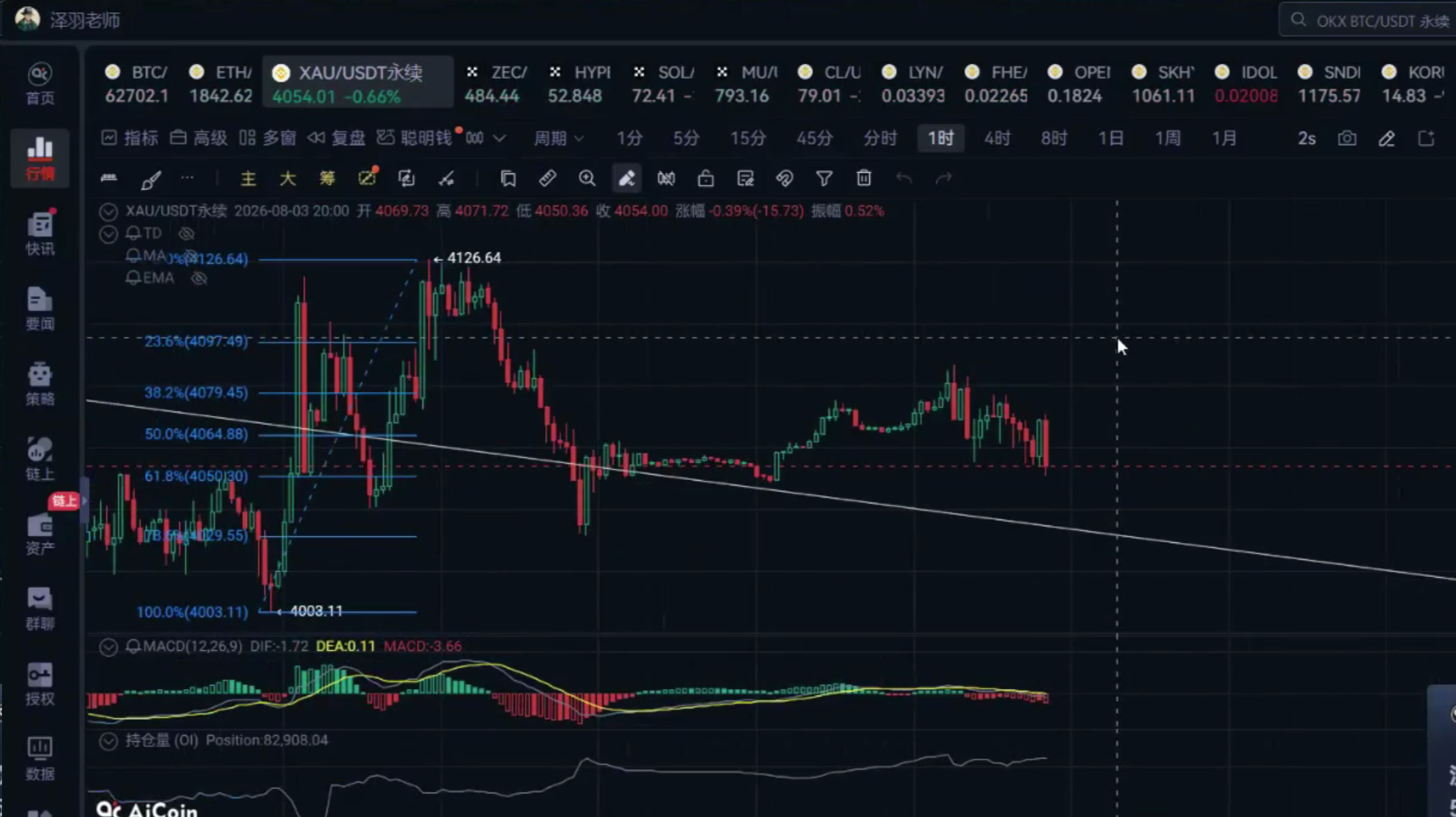This screenshot has width=1456, height=817.
Task: Toggle EMA indicator visibility eye
Action: [x=199, y=278]
